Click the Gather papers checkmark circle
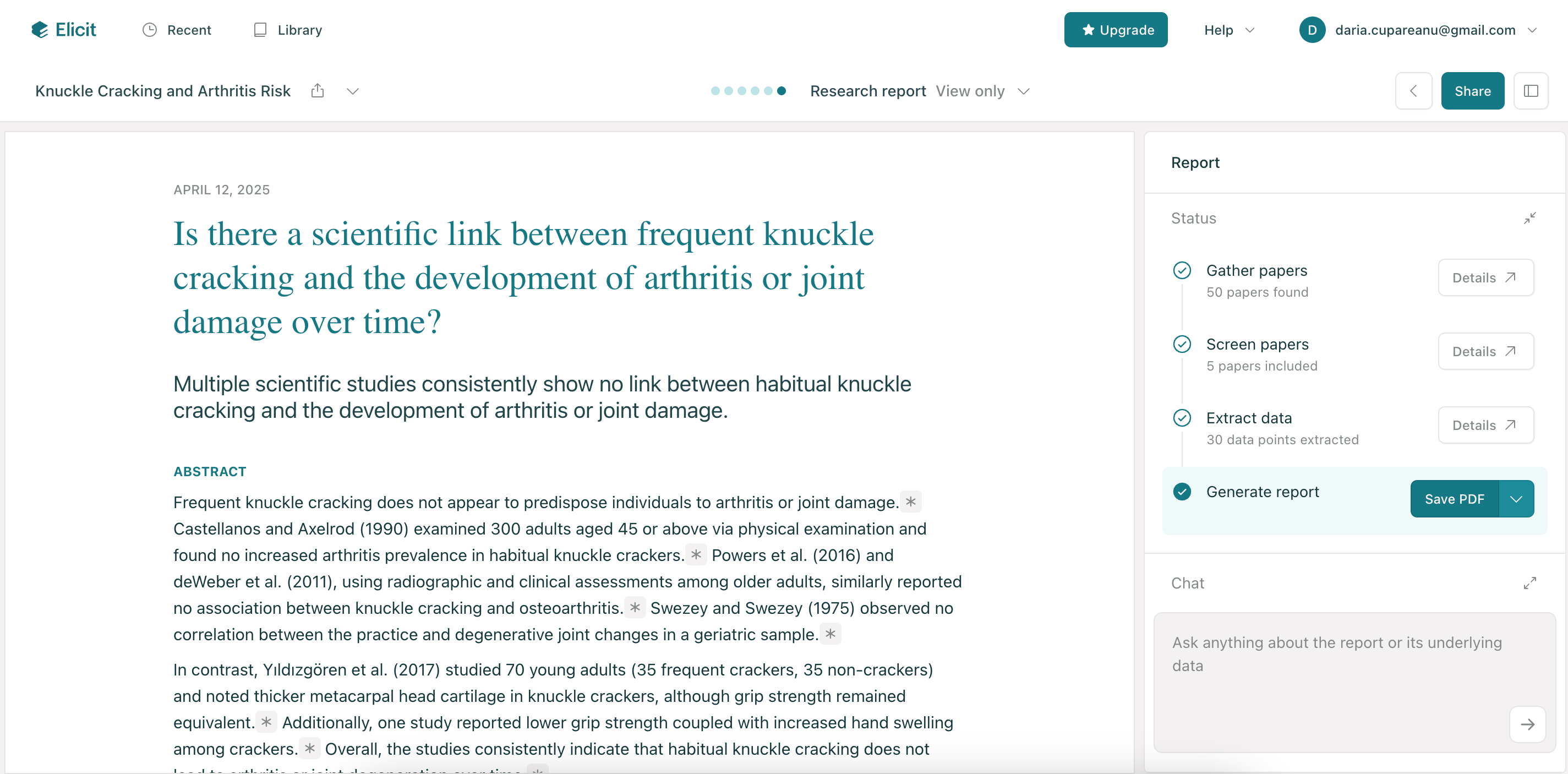1568x774 pixels. [x=1182, y=270]
